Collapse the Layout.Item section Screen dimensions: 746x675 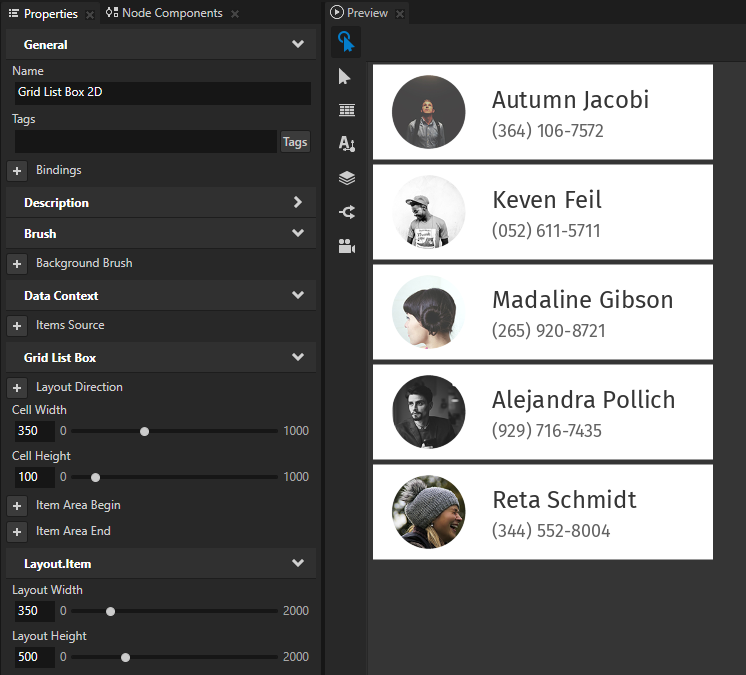pyautogui.click(x=297, y=564)
